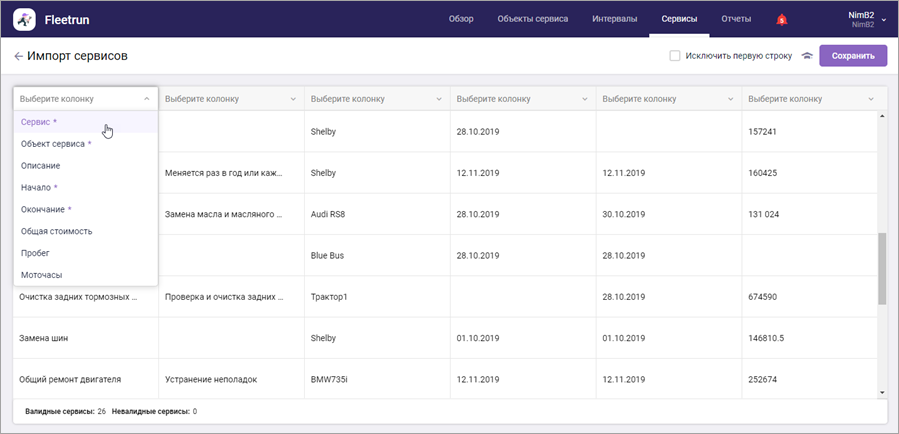Open the Интервалы tab
Image resolution: width=899 pixels, height=434 pixels.
coord(614,19)
